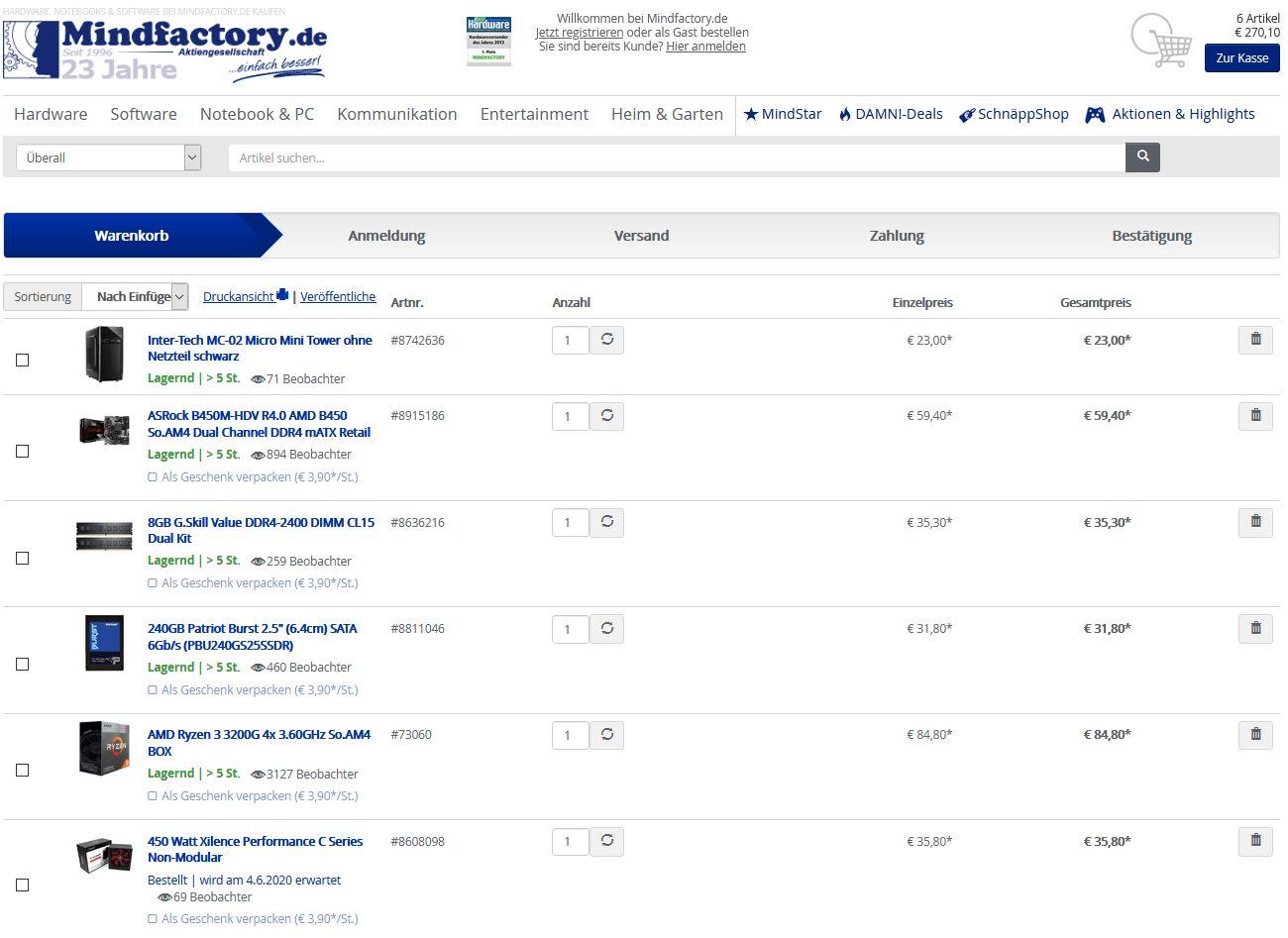Screen dimensions: 1288x938
Task: Select the Bestätigung checkout step
Action: (1152, 236)
